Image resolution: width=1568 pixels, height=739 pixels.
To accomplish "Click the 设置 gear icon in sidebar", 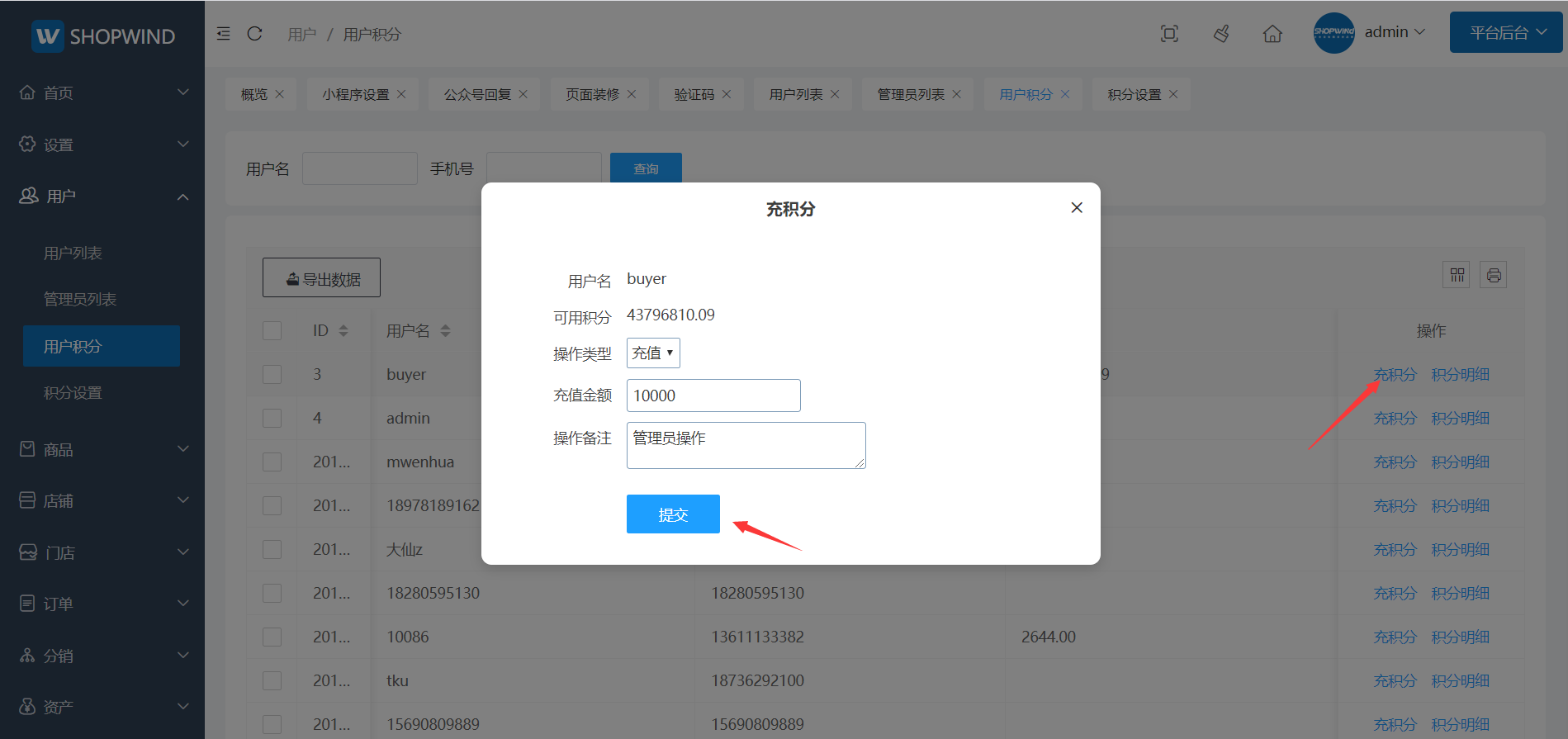I will 27,144.
